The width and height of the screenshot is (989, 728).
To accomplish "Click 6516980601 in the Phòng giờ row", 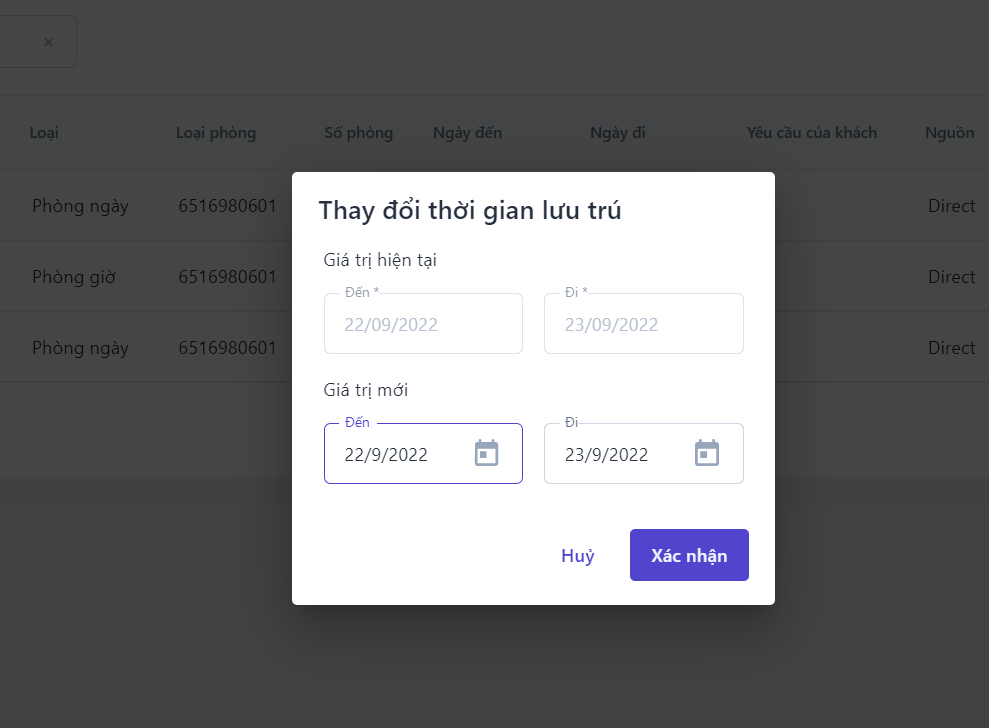I will point(227,277).
